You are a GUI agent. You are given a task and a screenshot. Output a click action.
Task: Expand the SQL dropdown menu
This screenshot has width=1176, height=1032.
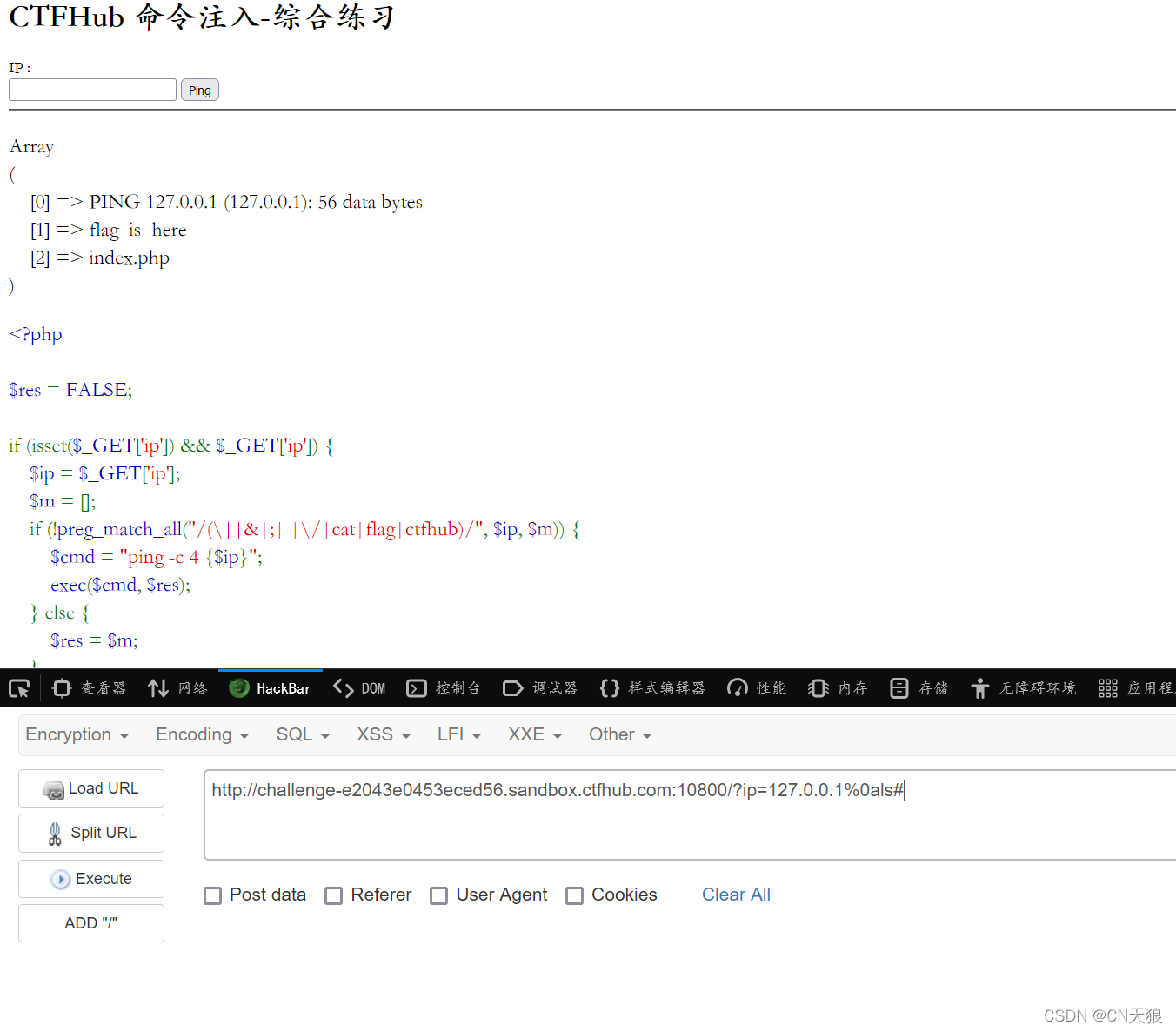303,734
